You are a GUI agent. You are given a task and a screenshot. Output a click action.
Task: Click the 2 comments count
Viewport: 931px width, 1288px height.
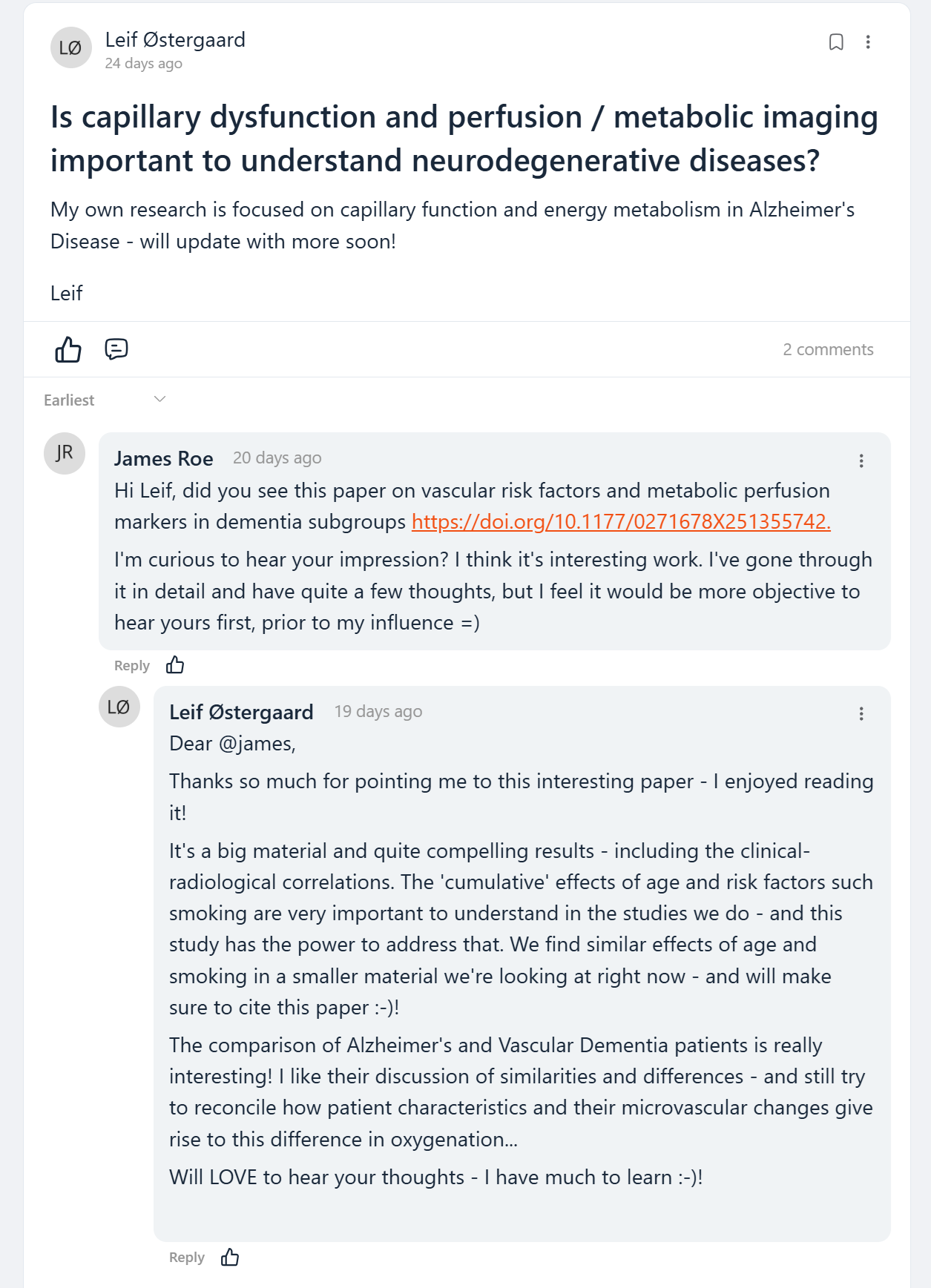click(x=828, y=349)
